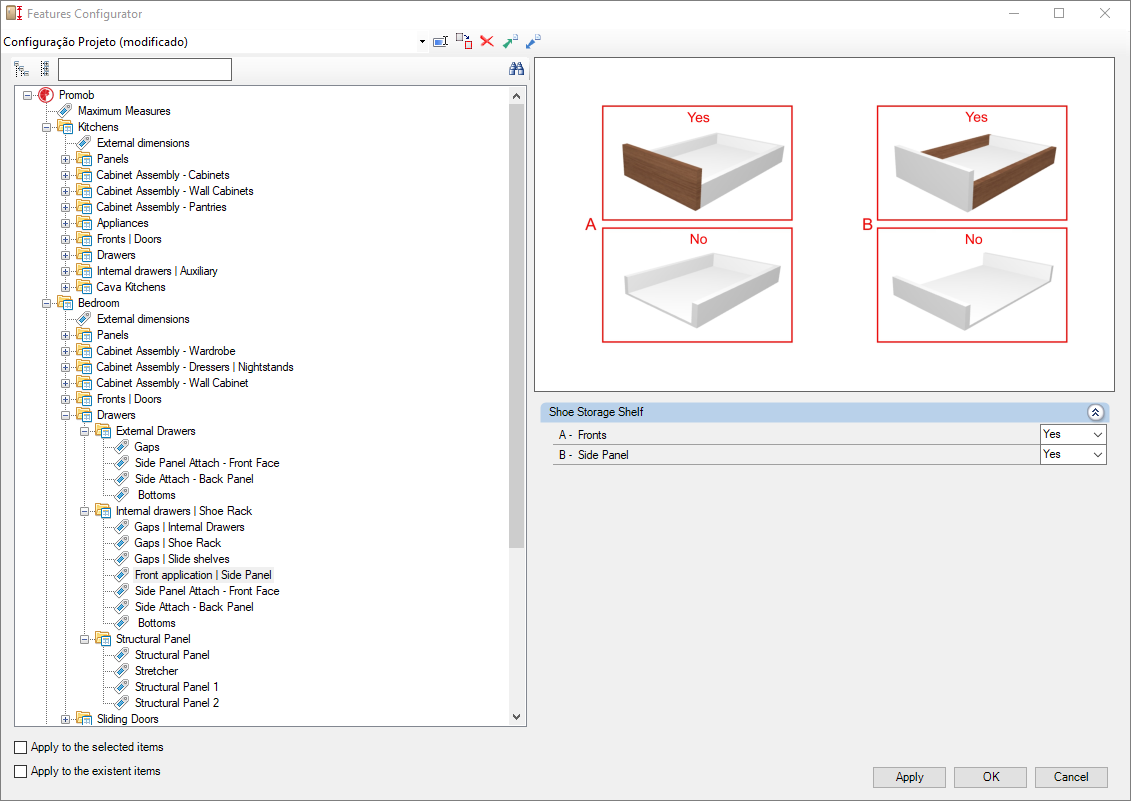Expand the Sliding Doors node
The width and height of the screenshot is (1131, 801).
click(x=66, y=719)
